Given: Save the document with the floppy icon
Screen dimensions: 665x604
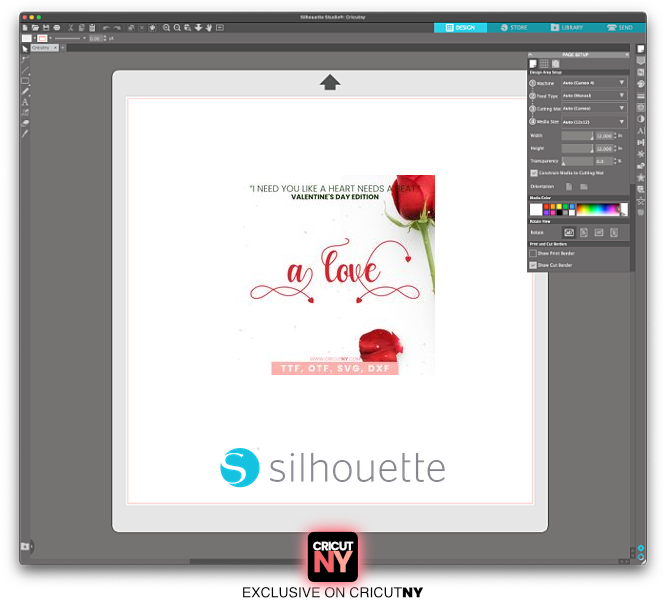Looking at the screenshot, I should coord(46,28).
